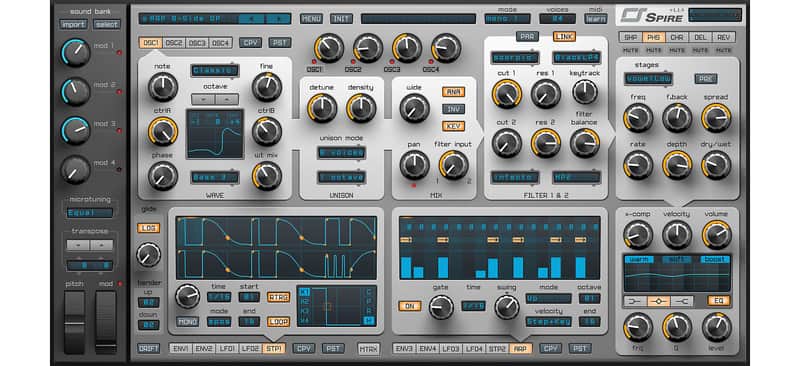Open the unison mode voices dropdown

coord(341,152)
